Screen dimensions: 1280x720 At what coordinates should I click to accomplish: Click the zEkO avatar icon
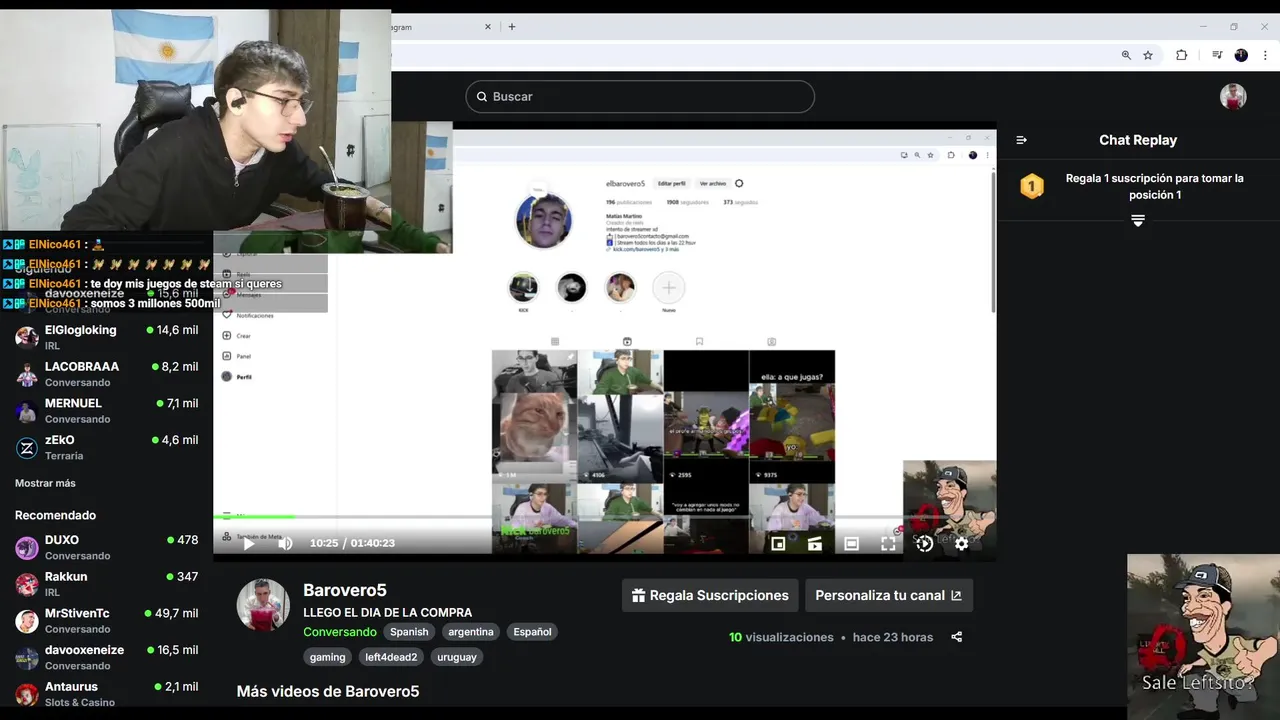(27, 447)
